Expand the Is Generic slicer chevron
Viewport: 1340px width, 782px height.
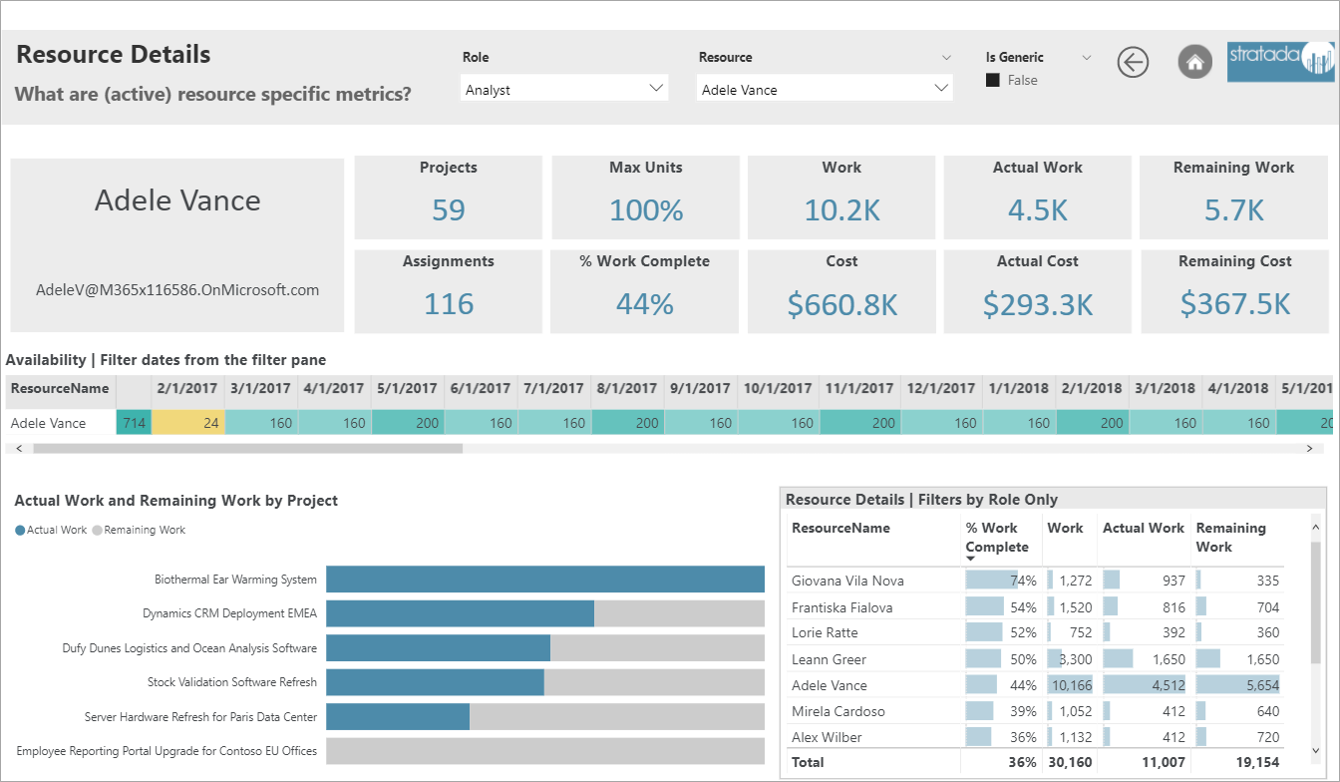[x=1087, y=58]
